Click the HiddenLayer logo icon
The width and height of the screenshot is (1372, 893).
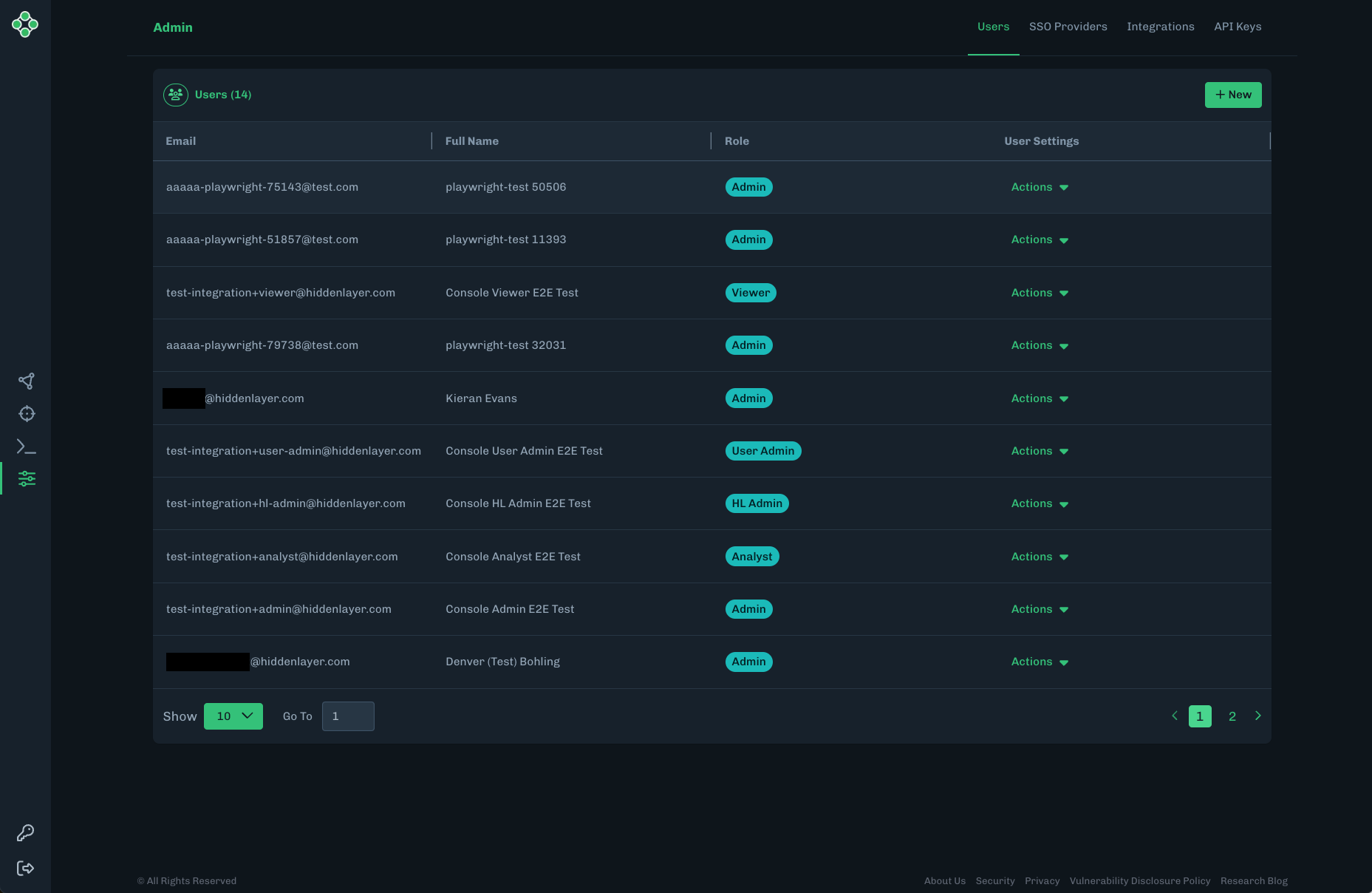coord(25,24)
